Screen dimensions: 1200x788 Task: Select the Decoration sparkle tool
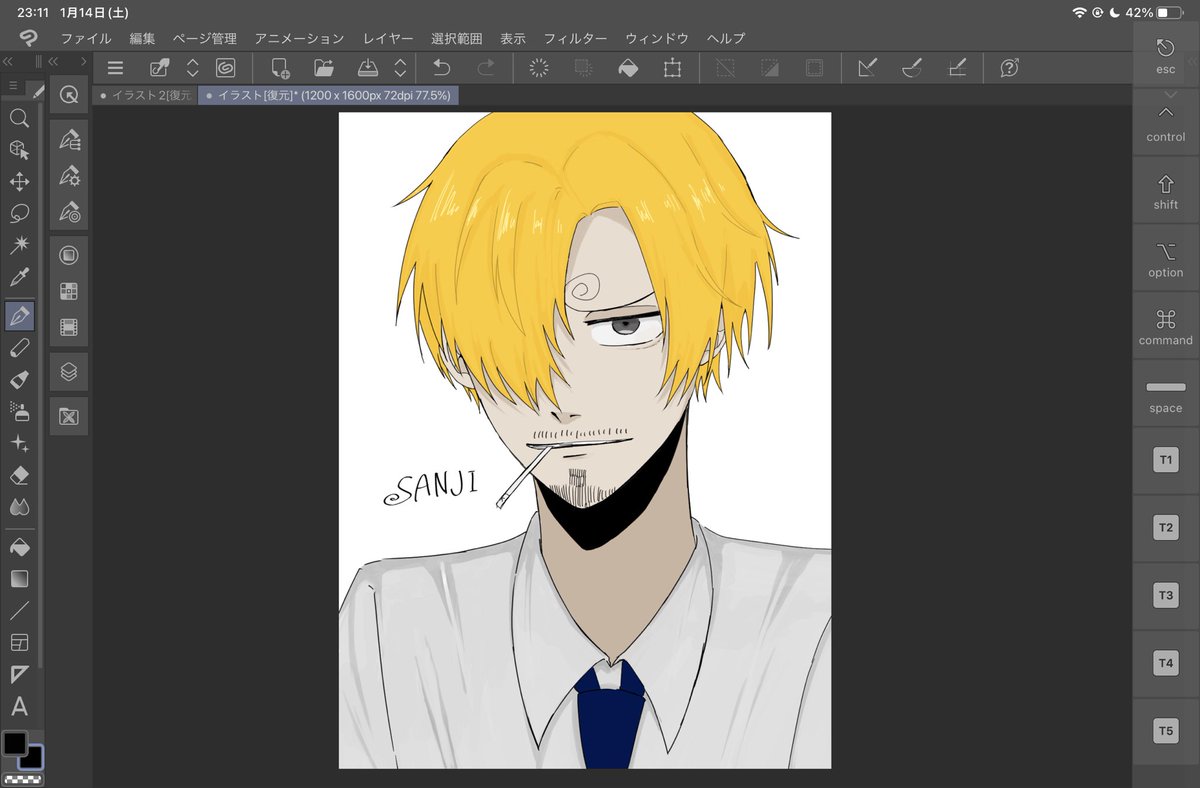point(19,443)
